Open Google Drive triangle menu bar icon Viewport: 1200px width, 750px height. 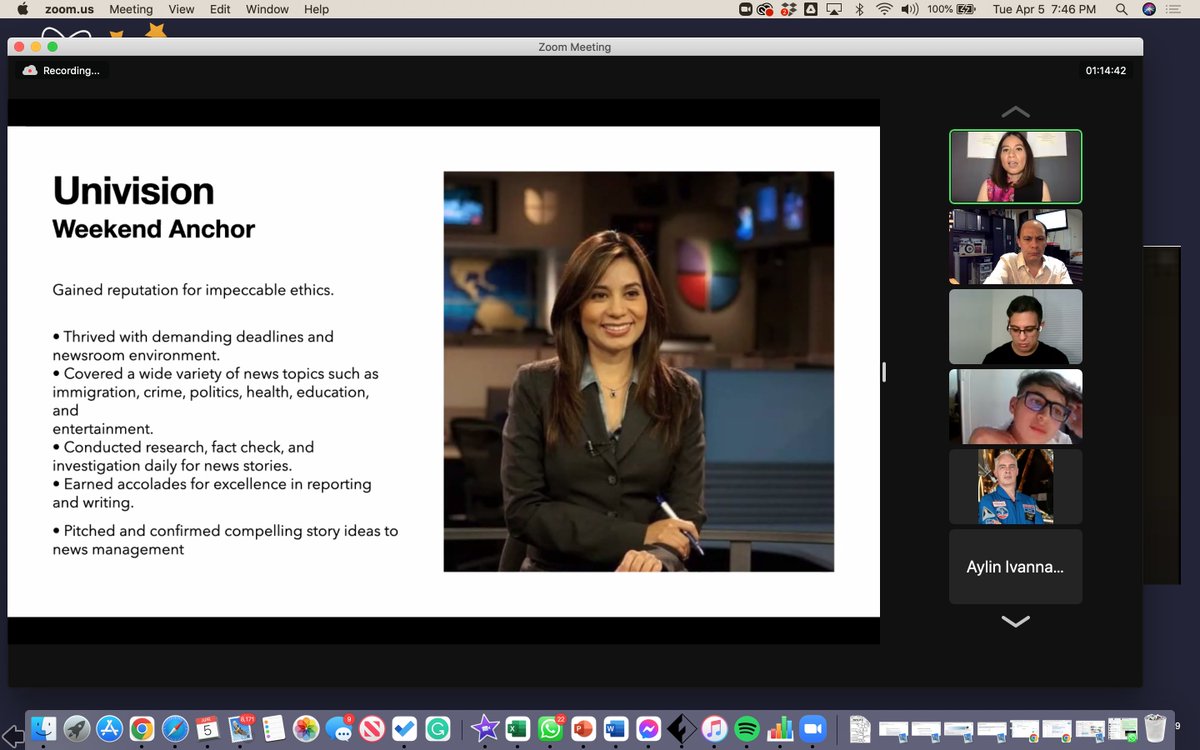click(x=810, y=9)
